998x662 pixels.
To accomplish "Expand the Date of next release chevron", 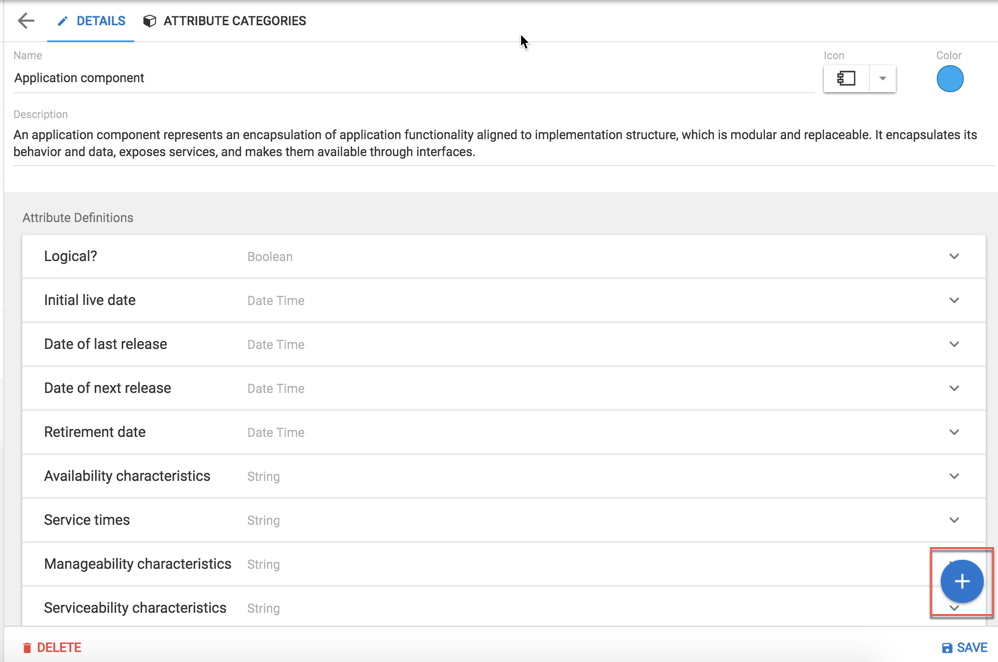I will [x=954, y=389].
